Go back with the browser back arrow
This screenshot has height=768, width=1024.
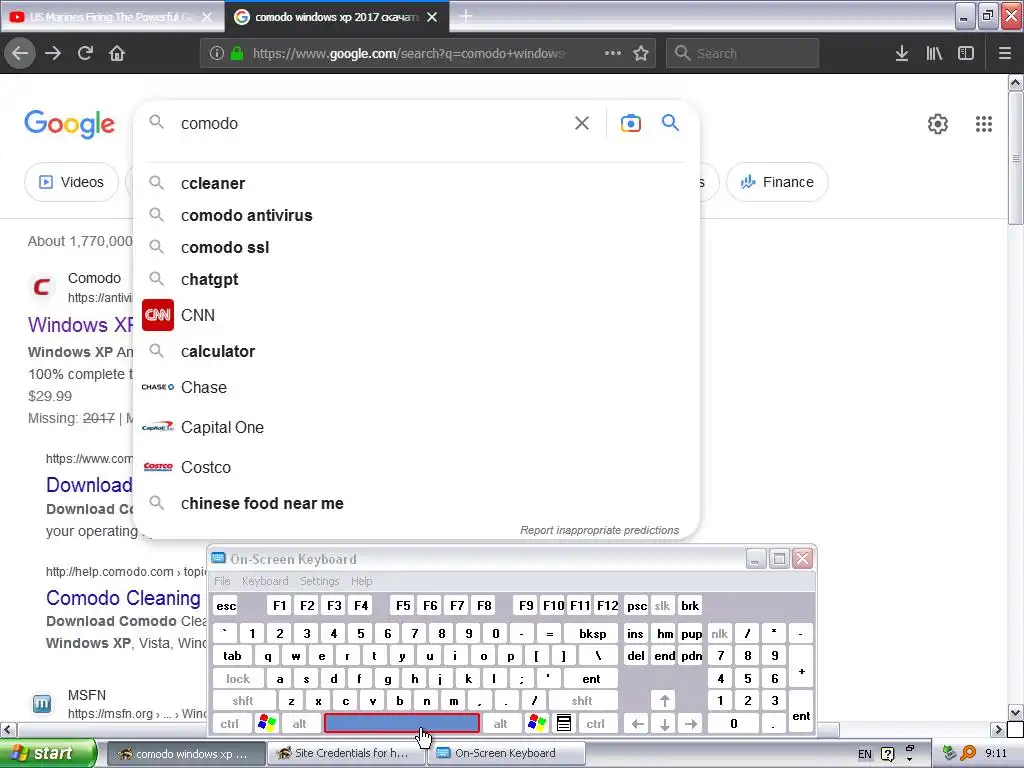click(x=20, y=53)
